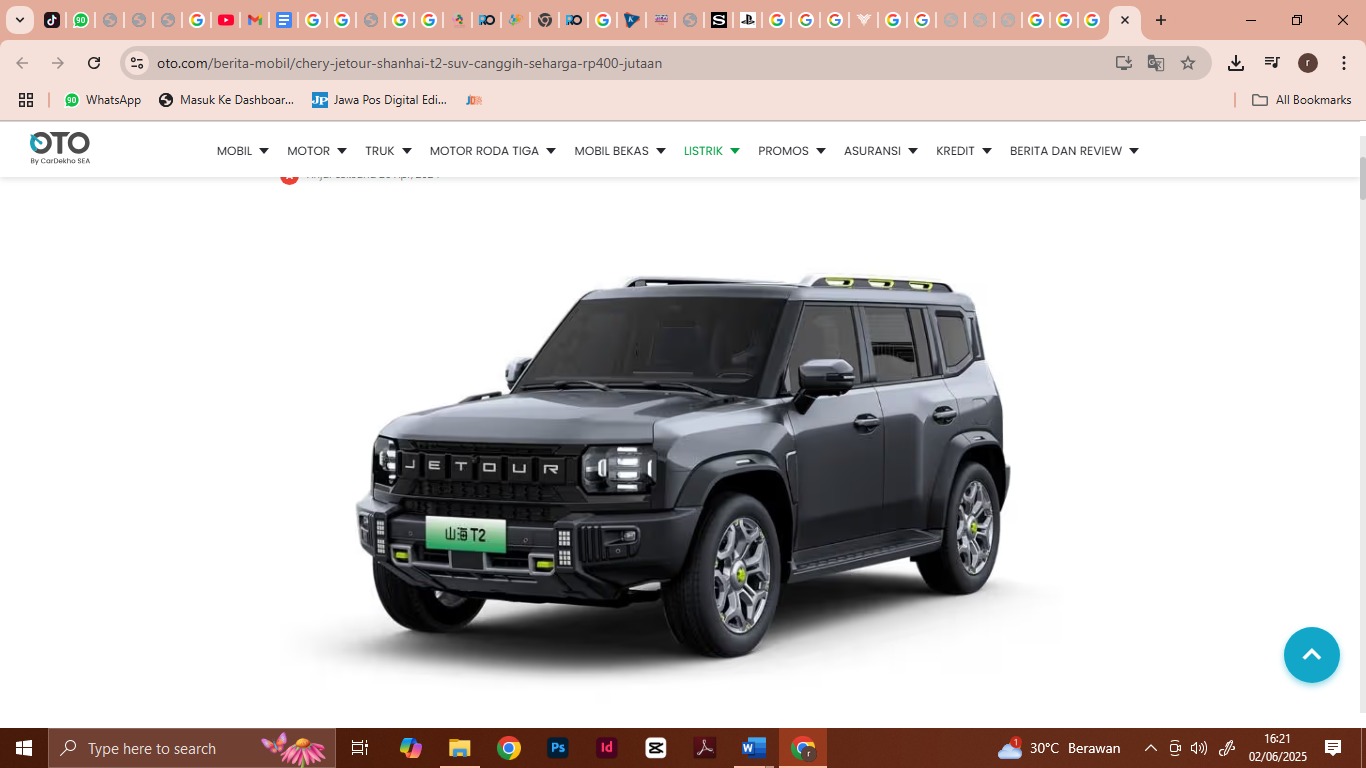Click the page vertical scrollbar thumb
The image size is (1366, 768).
point(1361,178)
